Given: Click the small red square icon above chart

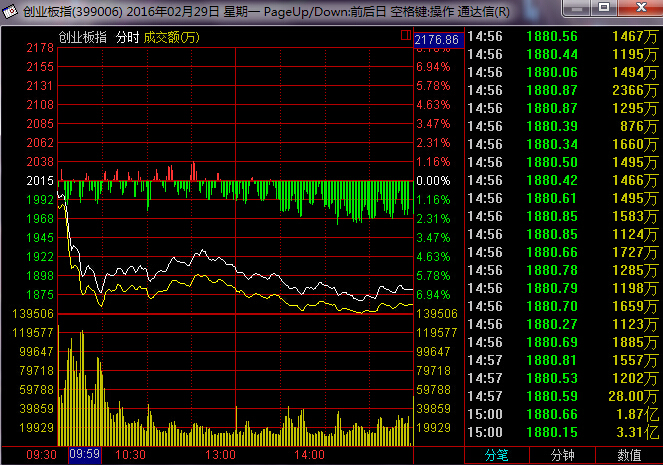Looking at the screenshot, I should point(406,35).
